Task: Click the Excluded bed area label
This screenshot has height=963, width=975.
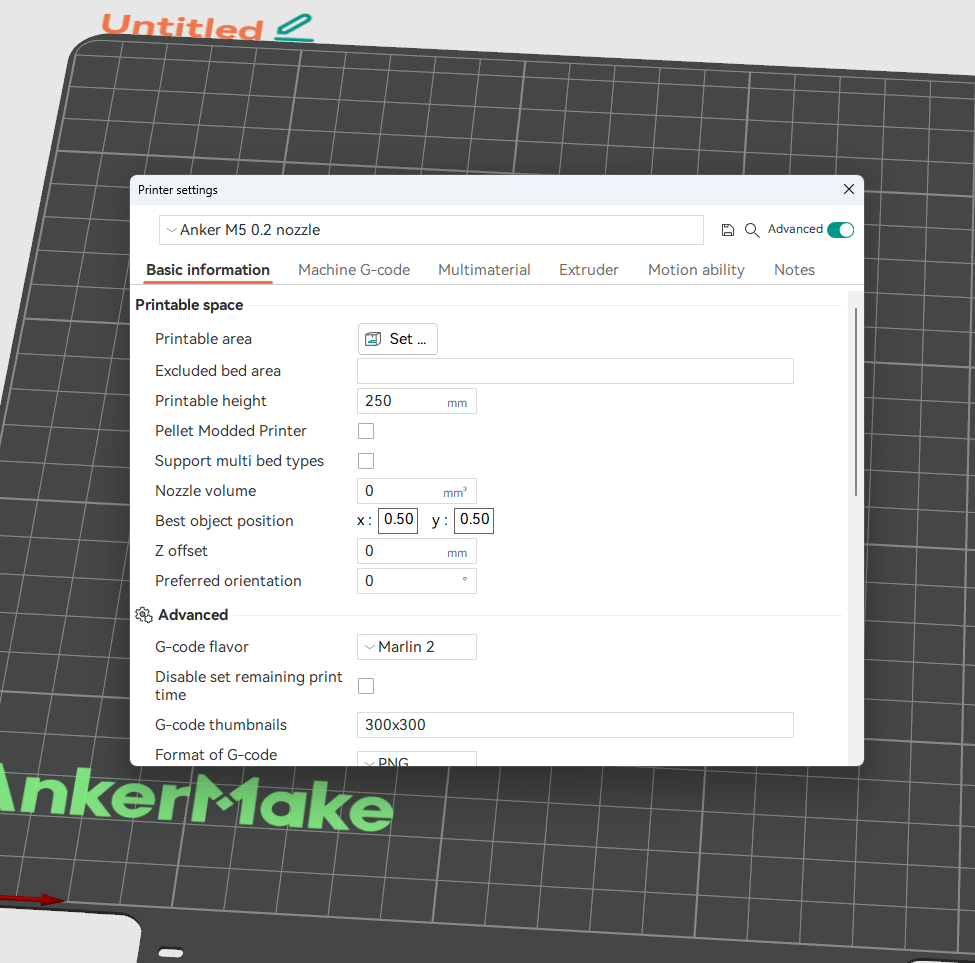Action: pos(218,371)
